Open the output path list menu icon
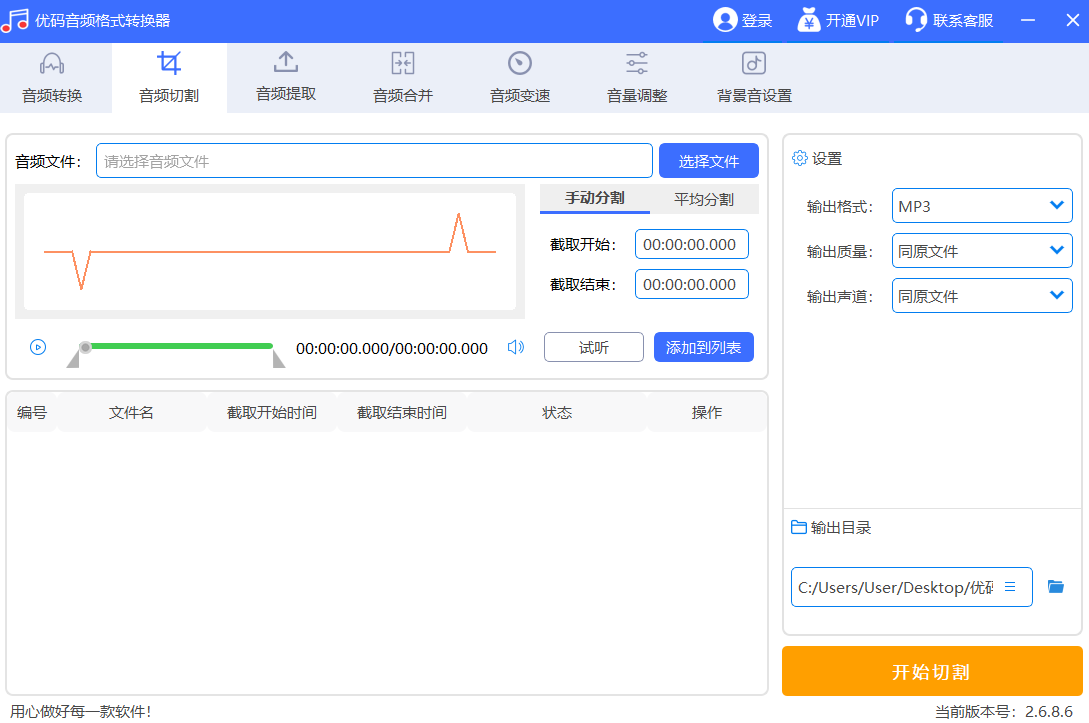1089x723 pixels. (x=1010, y=587)
